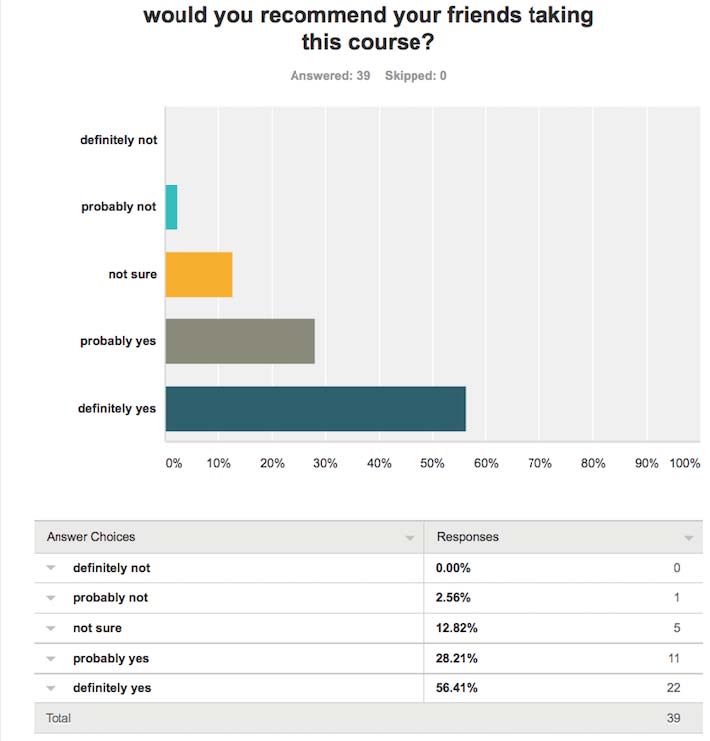710x741 pixels.
Task: Expand the 'definitely not' row arrow
Action: point(51,568)
